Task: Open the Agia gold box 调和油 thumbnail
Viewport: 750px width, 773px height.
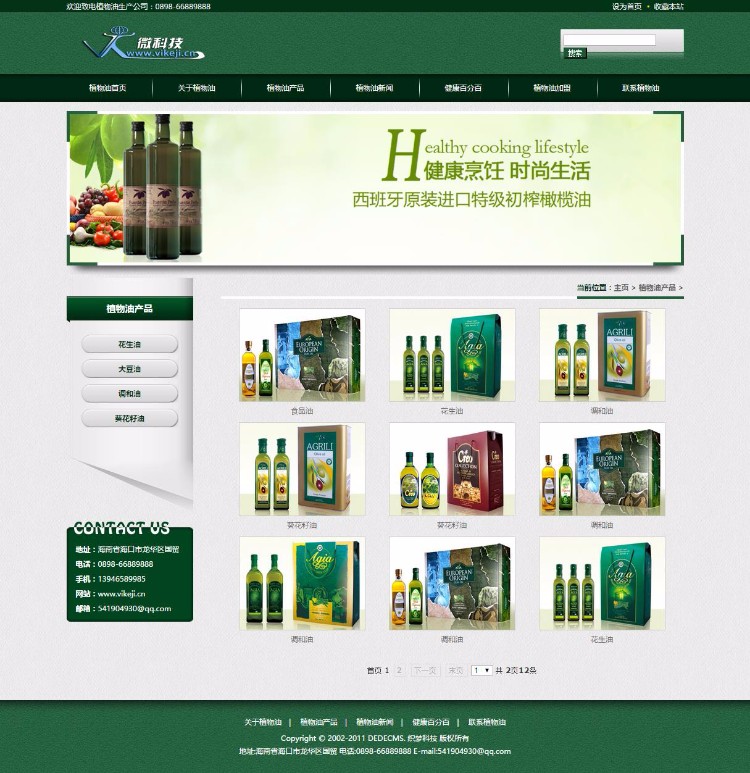Action: coord(302,583)
